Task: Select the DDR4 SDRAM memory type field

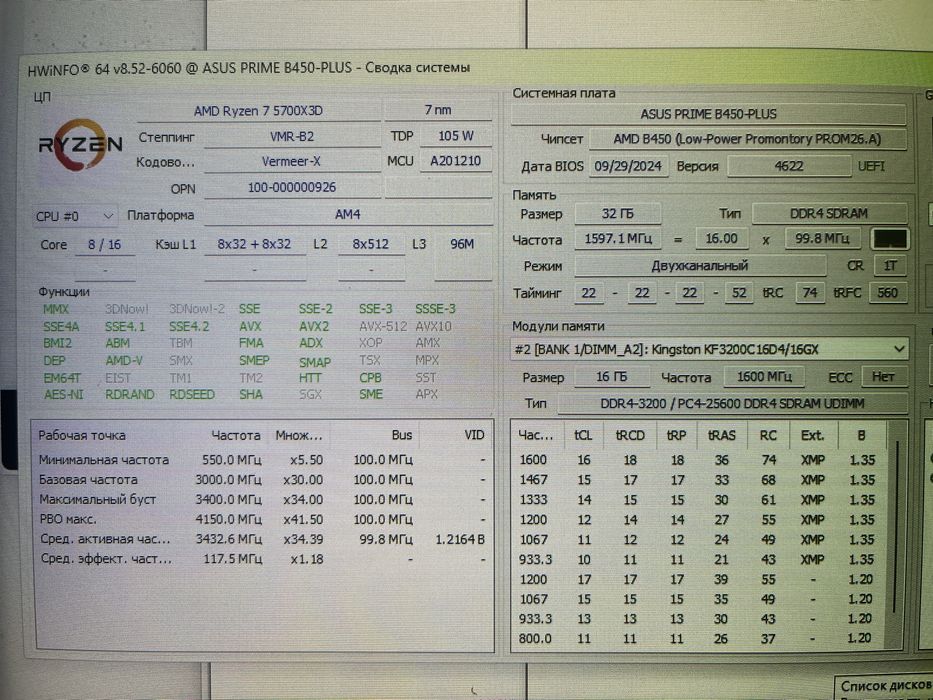Action: [x=829, y=213]
